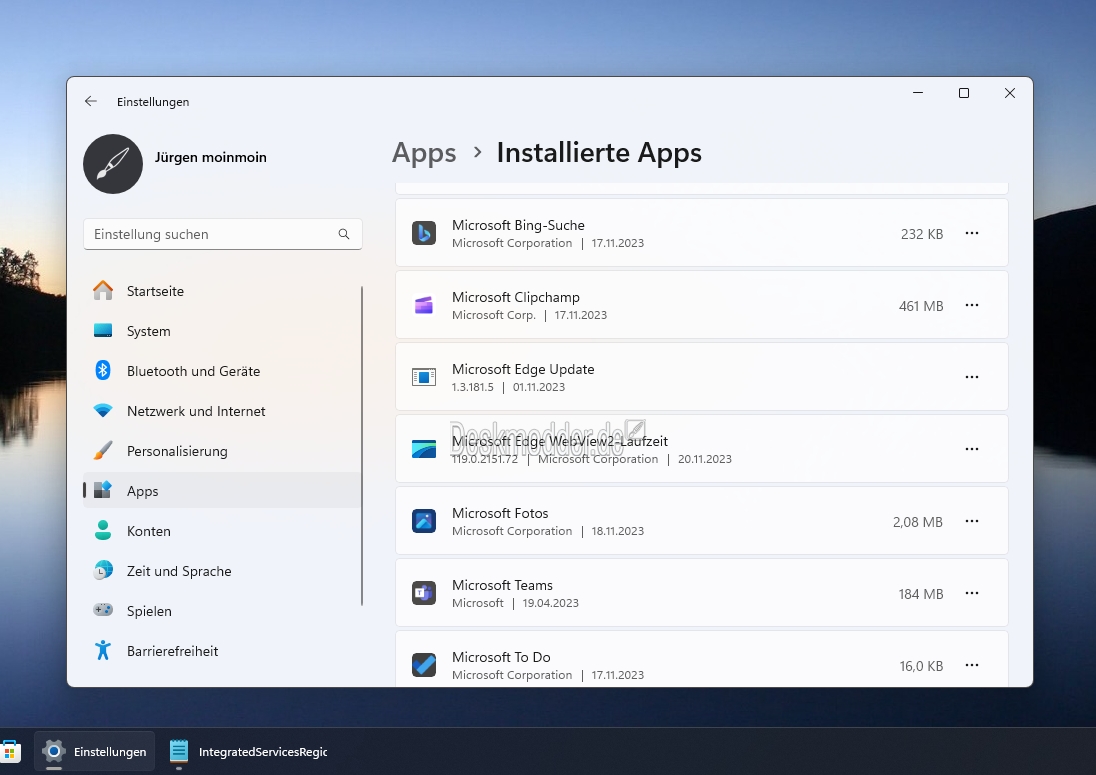Click the sidebar navigation scrollbar
The width and height of the screenshot is (1096, 775).
tap(362, 446)
